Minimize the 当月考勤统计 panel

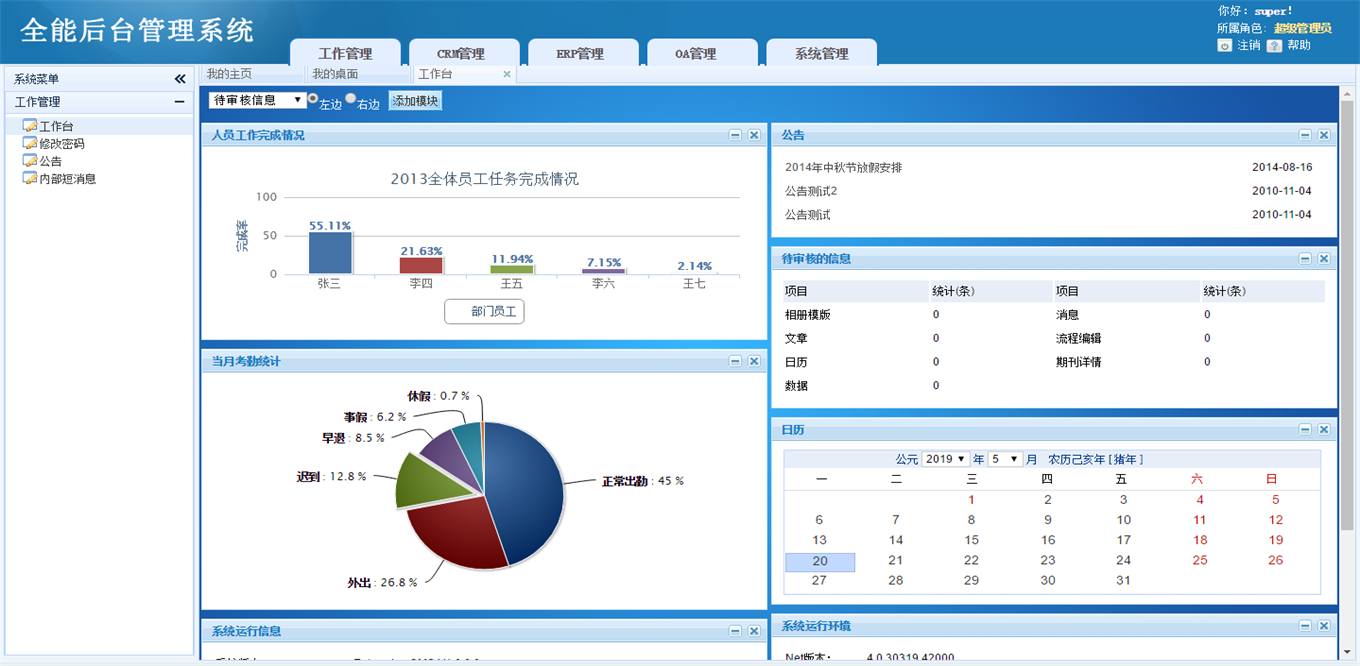(735, 361)
